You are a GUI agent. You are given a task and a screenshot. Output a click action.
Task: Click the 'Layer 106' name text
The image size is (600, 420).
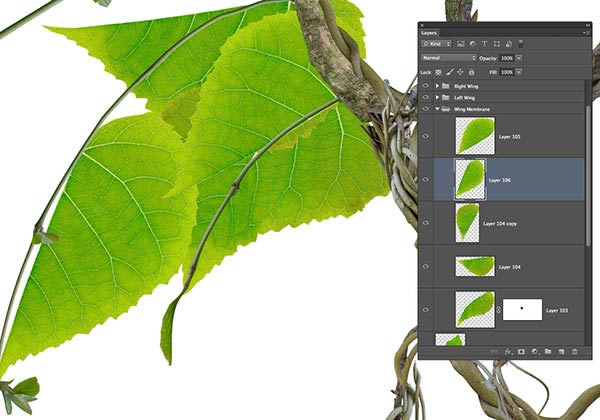coord(500,180)
